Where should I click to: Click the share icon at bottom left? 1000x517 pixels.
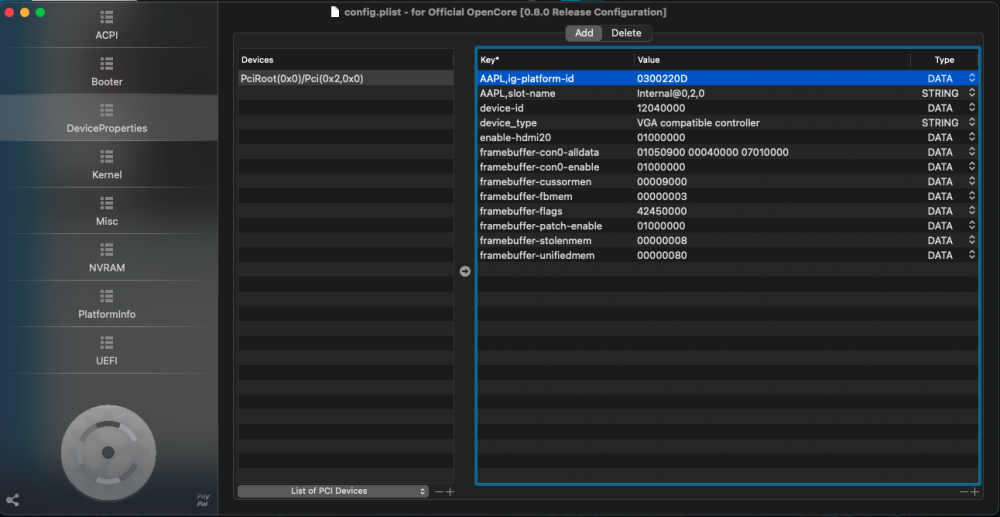click(12, 500)
